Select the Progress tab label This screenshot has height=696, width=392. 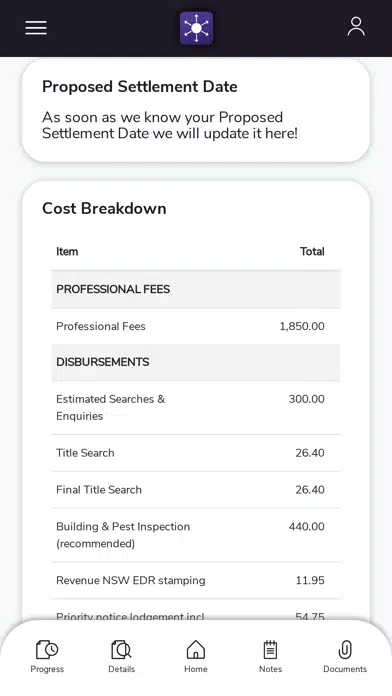coord(47,669)
